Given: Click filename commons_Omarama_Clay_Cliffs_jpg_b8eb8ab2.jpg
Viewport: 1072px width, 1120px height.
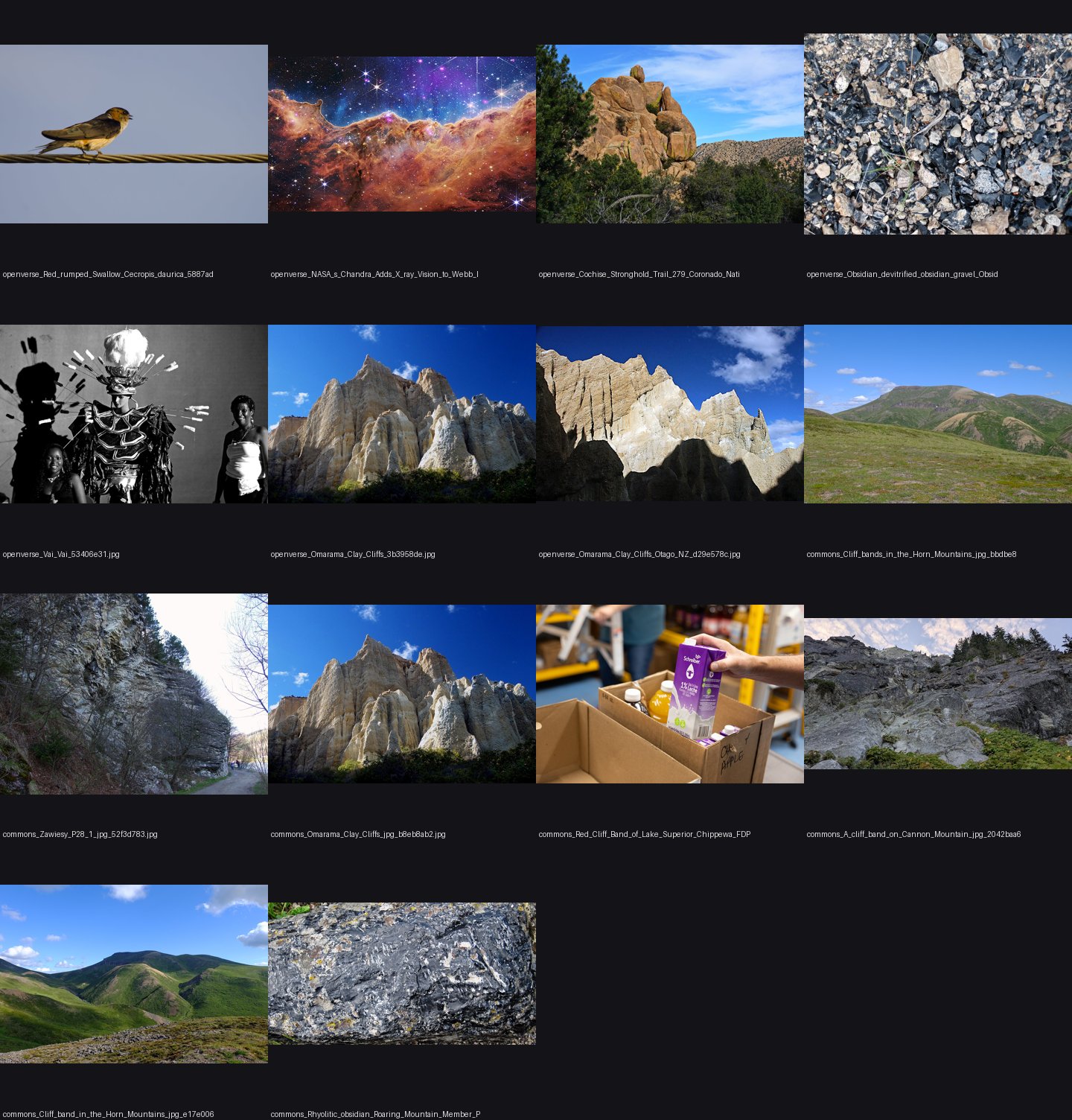Looking at the screenshot, I should point(358,835).
